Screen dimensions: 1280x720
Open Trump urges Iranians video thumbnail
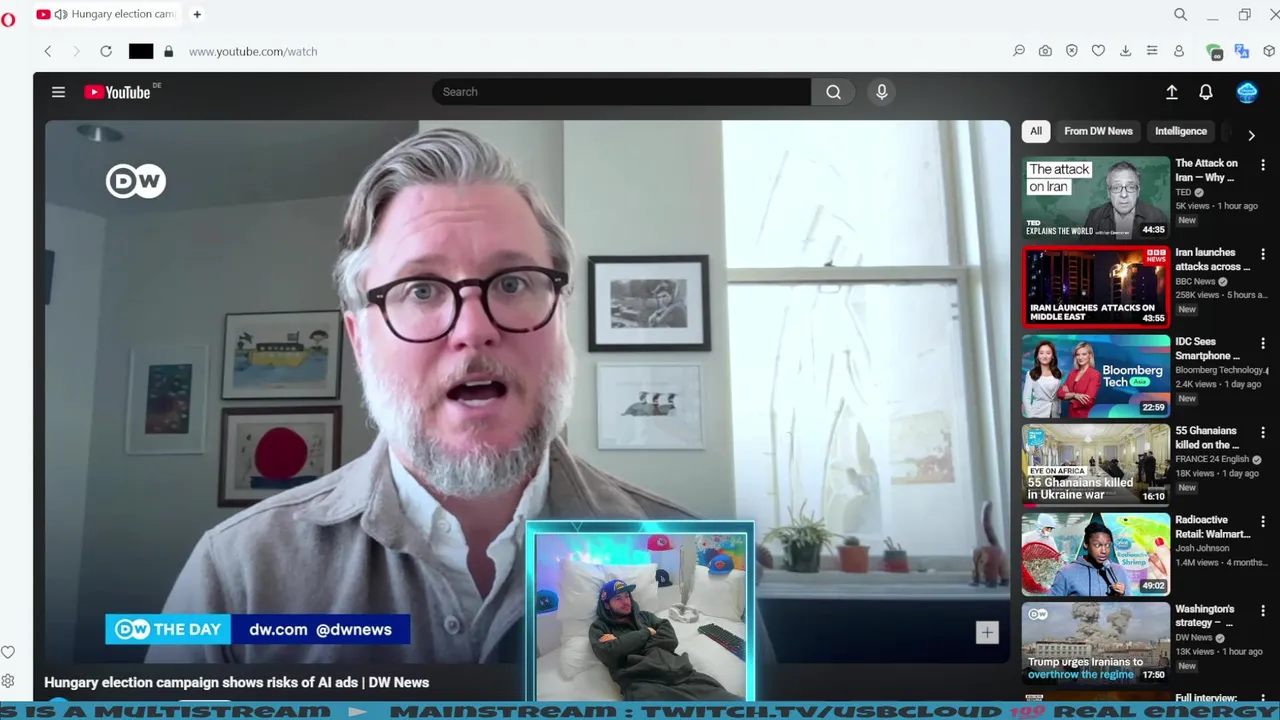1096,643
